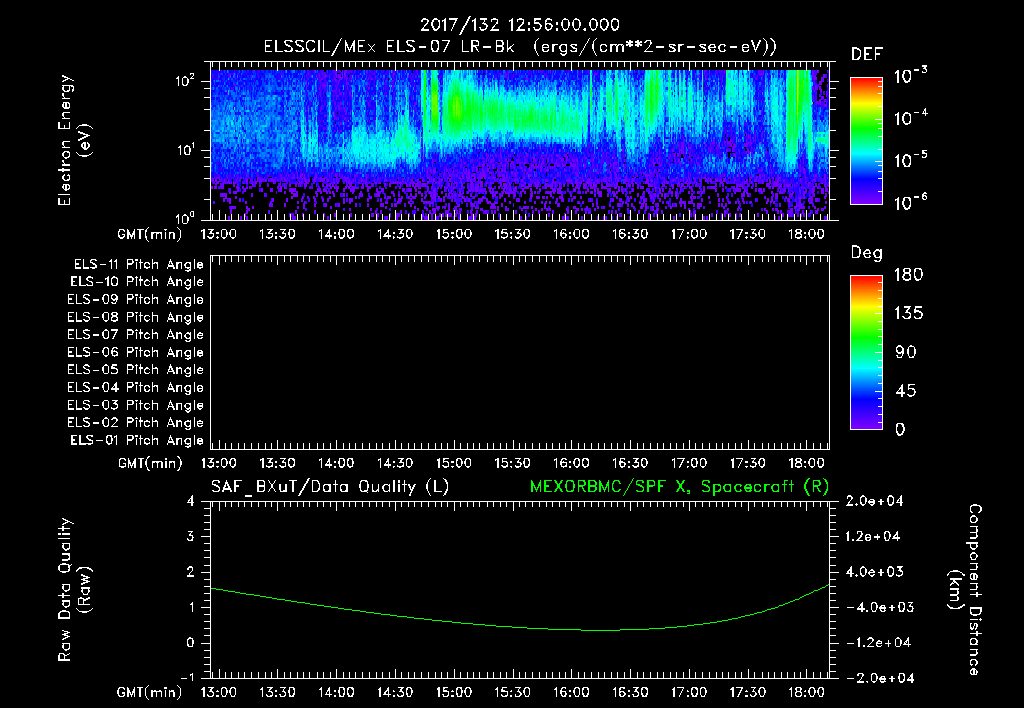Click 15:30 under the pitch angle panel
1024x708 pixels.
(512, 463)
